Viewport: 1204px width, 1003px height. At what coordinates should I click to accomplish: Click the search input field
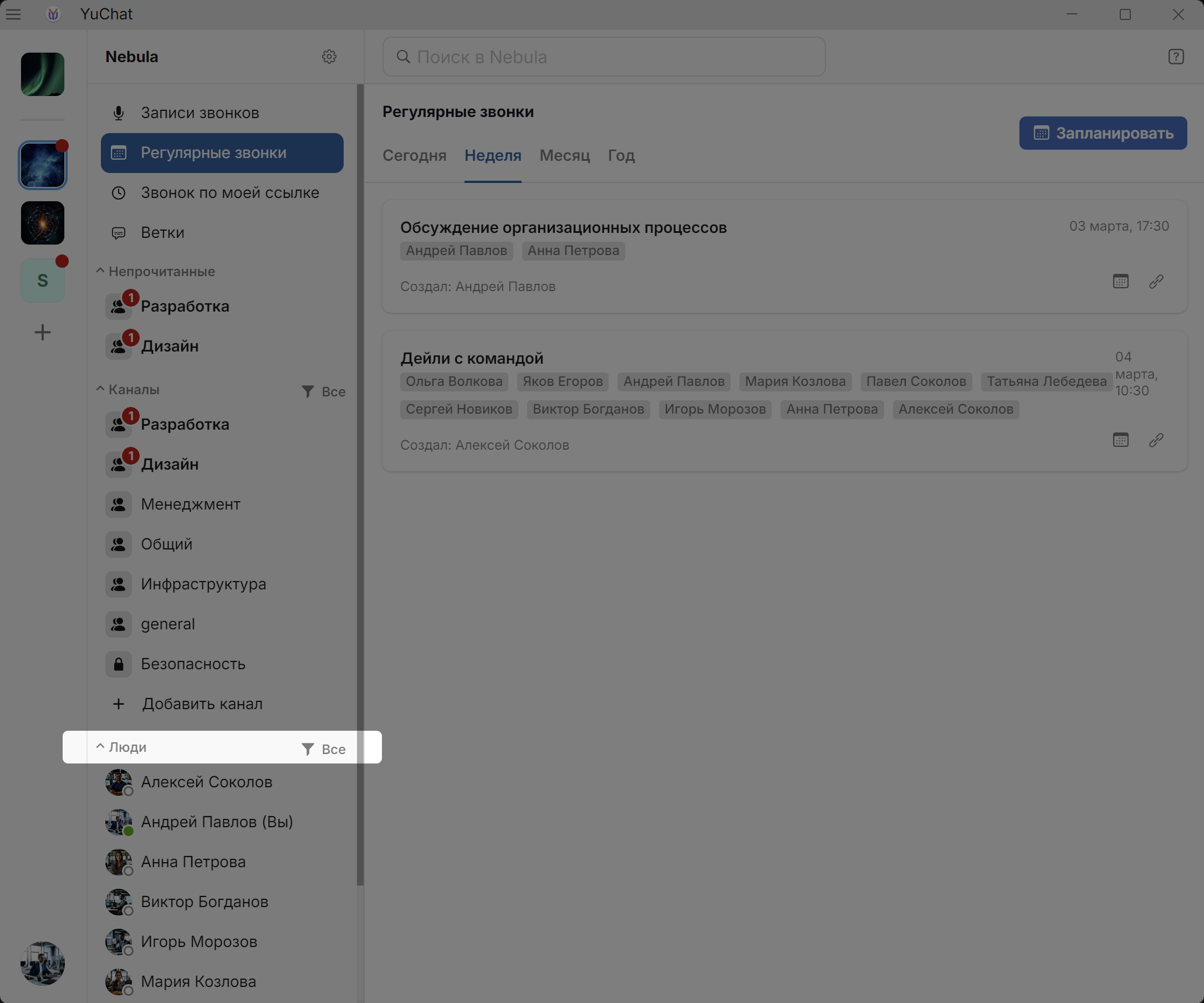(604, 56)
